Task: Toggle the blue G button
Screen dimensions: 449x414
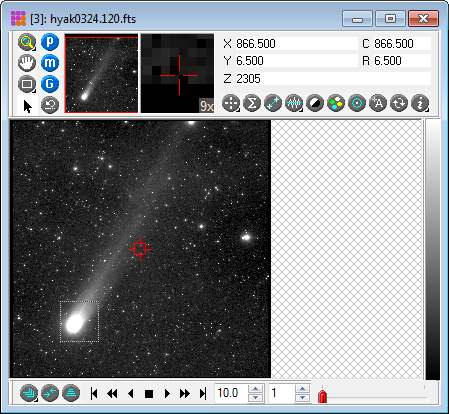Action: (50, 84)
